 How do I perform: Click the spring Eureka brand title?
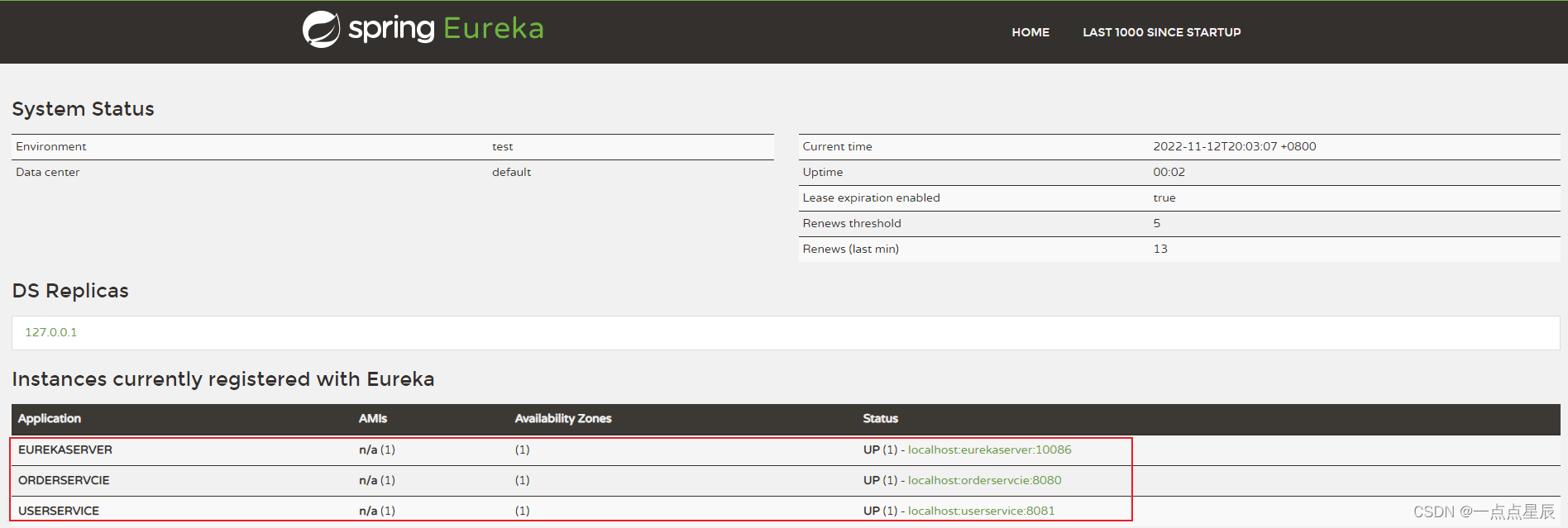446,29
